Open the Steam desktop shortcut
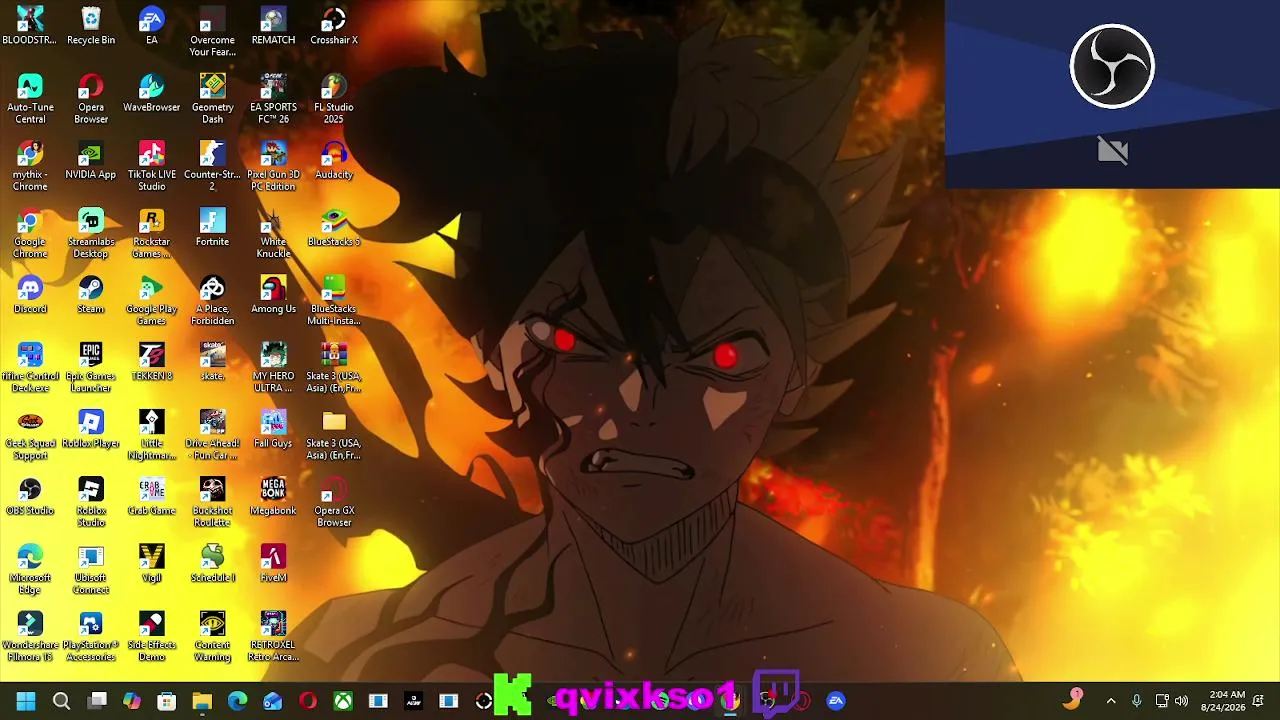Image resolution: width=1280 pixels, height=720 pixels. tap(91, 295)
